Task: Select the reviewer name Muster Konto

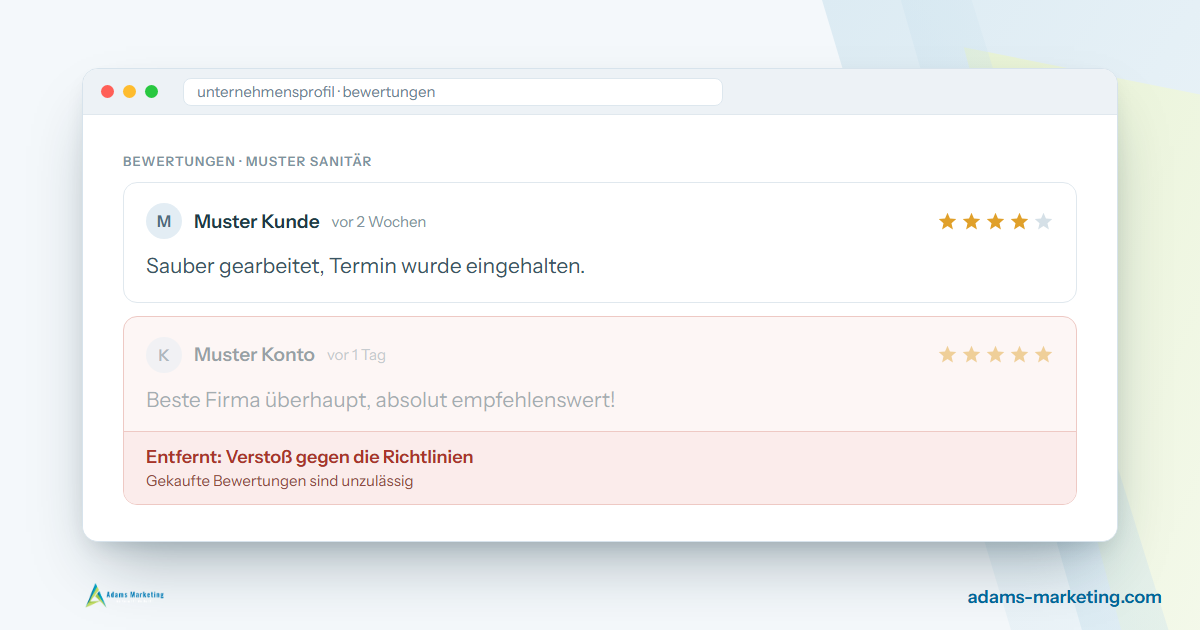Action: pos(254,354)
